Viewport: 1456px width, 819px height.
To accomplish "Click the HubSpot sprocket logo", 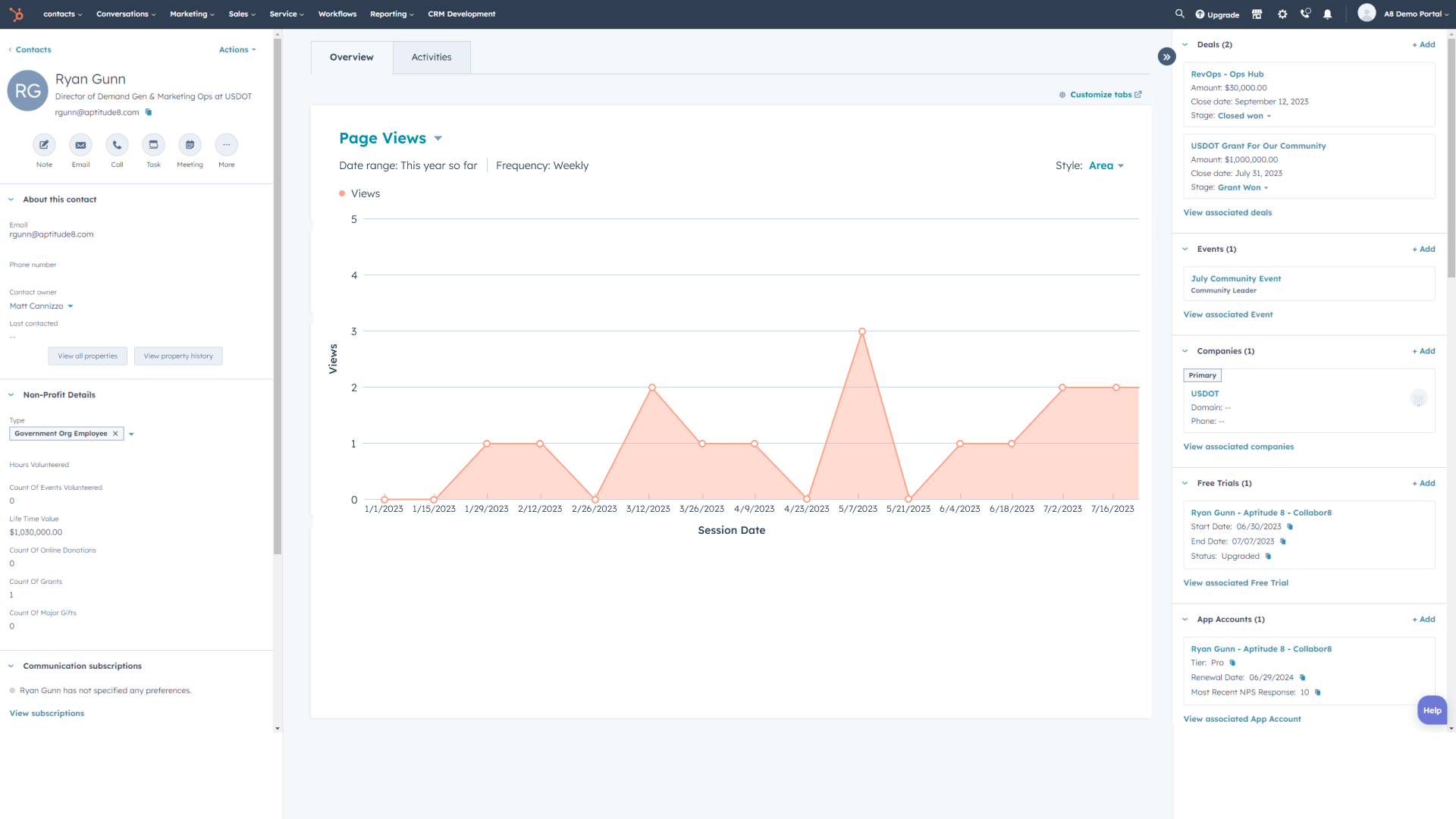I will 16,14.
